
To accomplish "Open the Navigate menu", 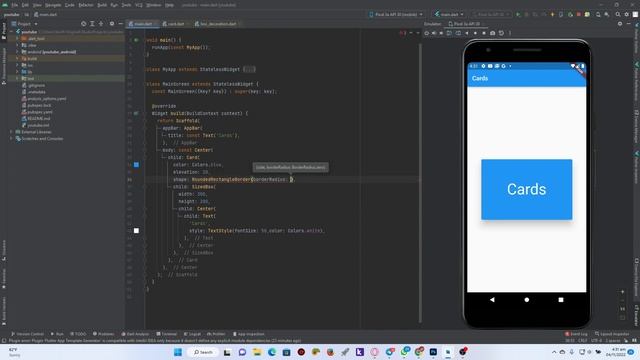I will tap(53, 5).
